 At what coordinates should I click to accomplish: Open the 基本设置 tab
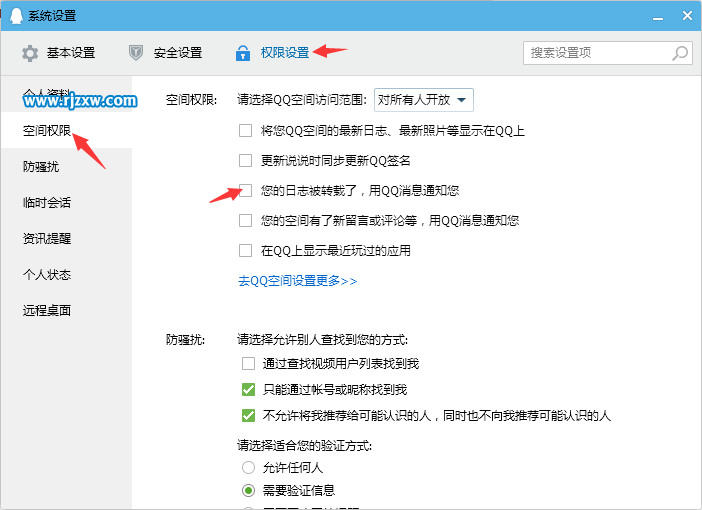[x=59, y=53]
